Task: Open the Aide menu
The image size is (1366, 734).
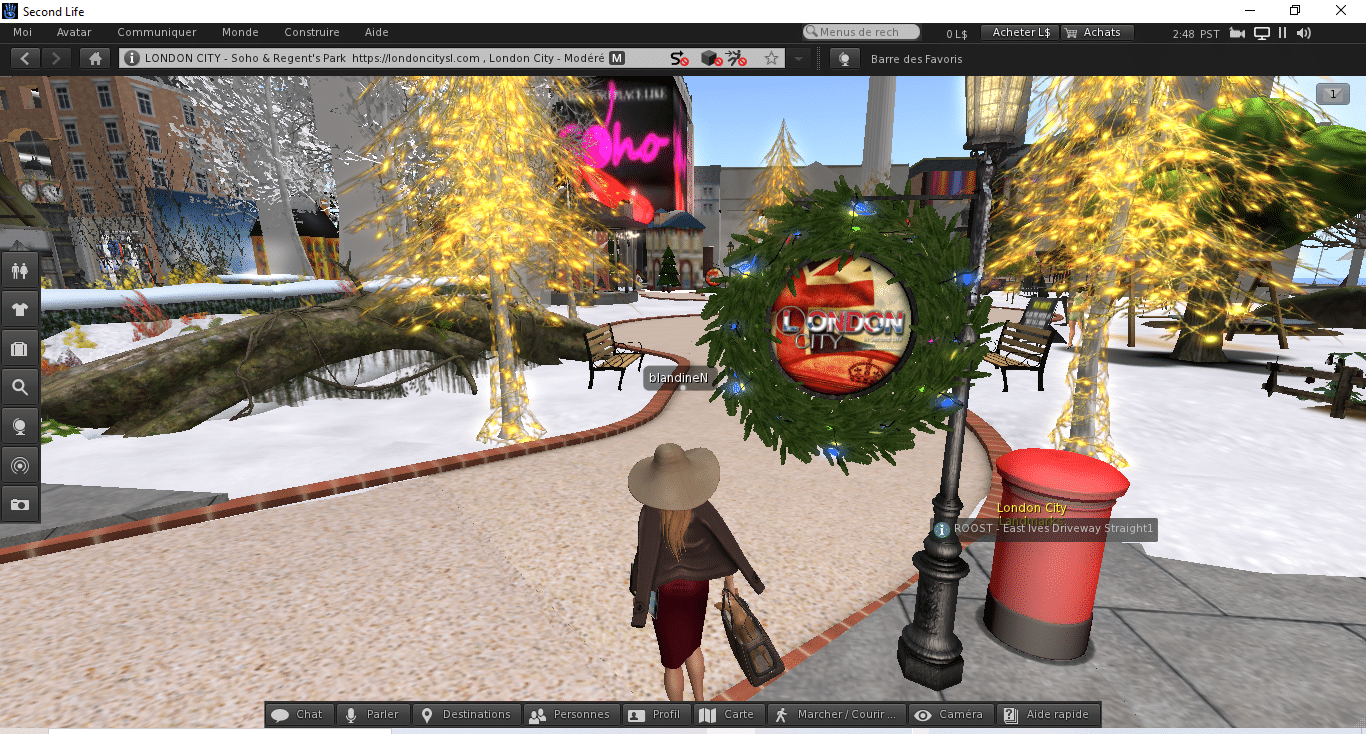Action: click(377, 32)
